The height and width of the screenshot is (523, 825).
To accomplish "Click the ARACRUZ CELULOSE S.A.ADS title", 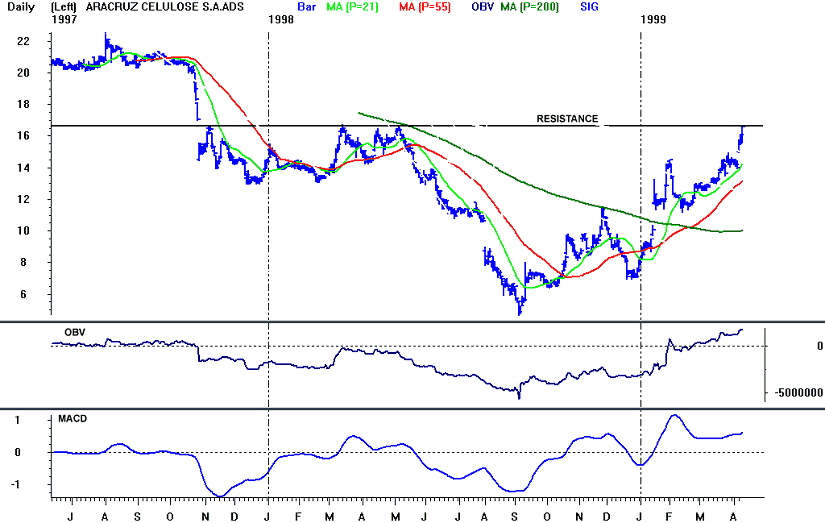I will pyautogui.click(x=165, y=7).
